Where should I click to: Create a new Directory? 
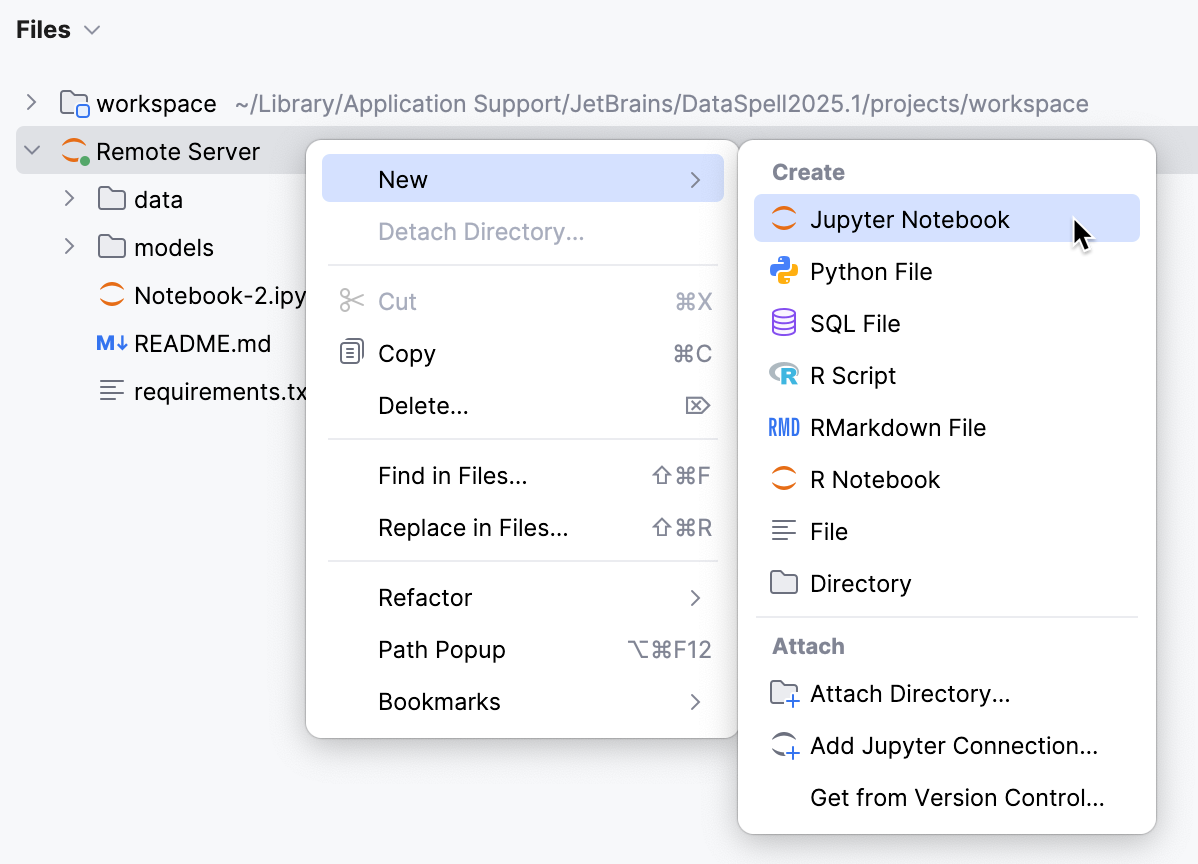pos(947,583)
